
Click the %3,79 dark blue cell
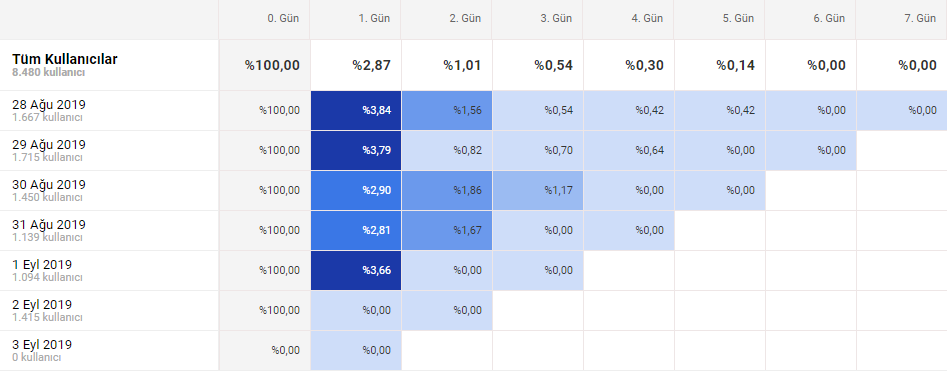tap(356, 150)
